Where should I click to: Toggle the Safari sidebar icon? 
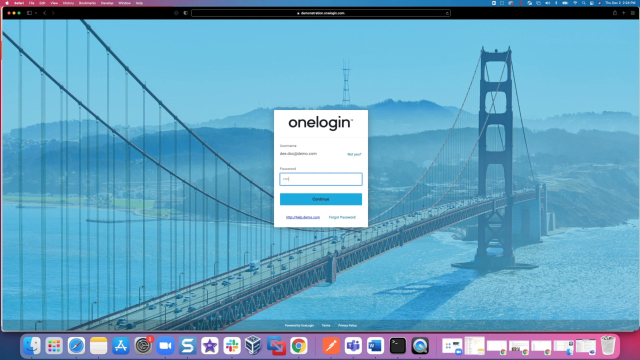[29, 13]
